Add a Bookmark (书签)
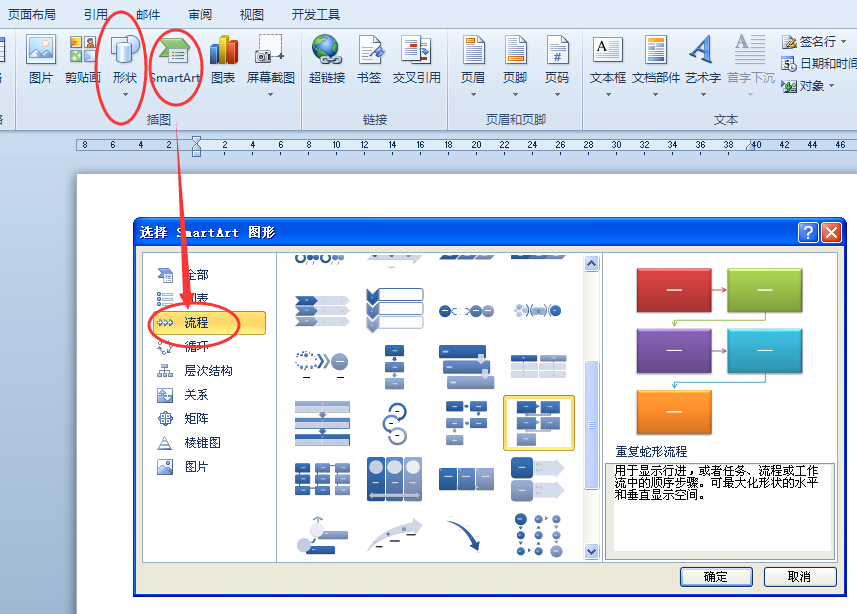The image size is (857, 614). pos(369,59)
